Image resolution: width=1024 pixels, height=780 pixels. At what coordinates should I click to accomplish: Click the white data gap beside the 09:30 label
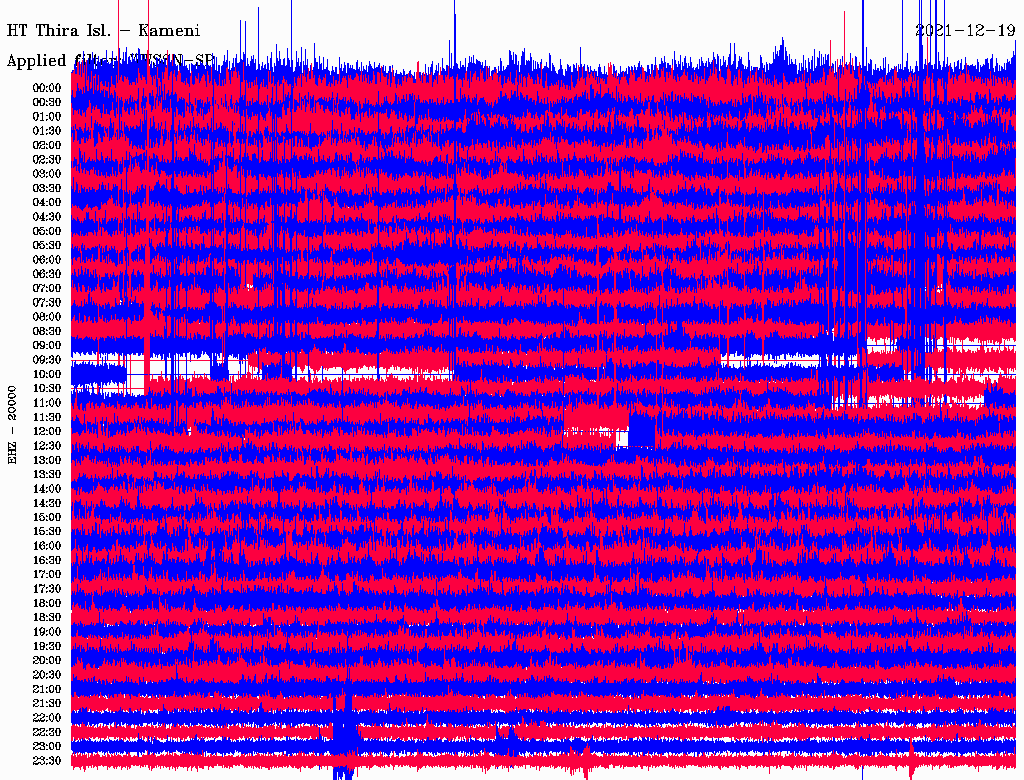[x=100, y=357]
